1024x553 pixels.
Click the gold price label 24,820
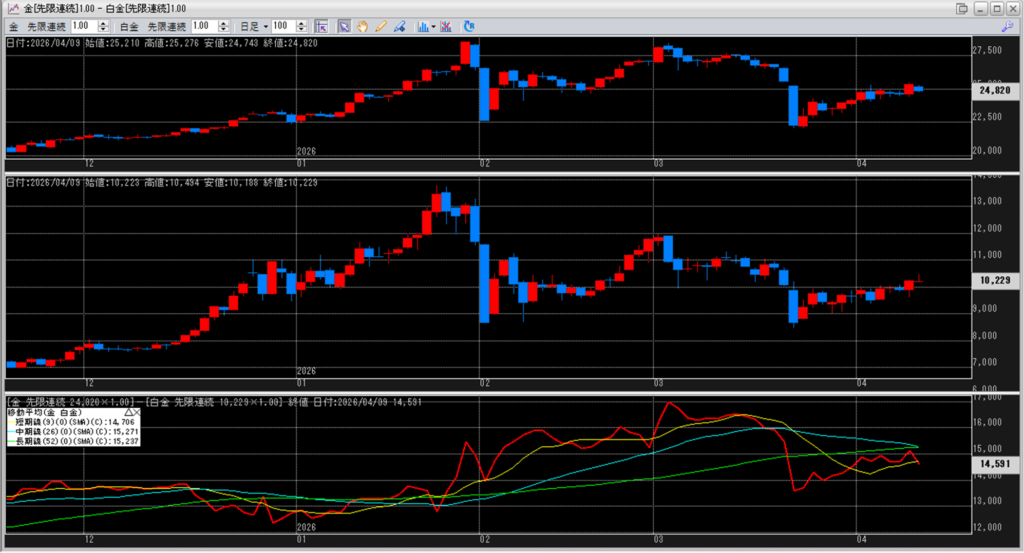(995, 90)
